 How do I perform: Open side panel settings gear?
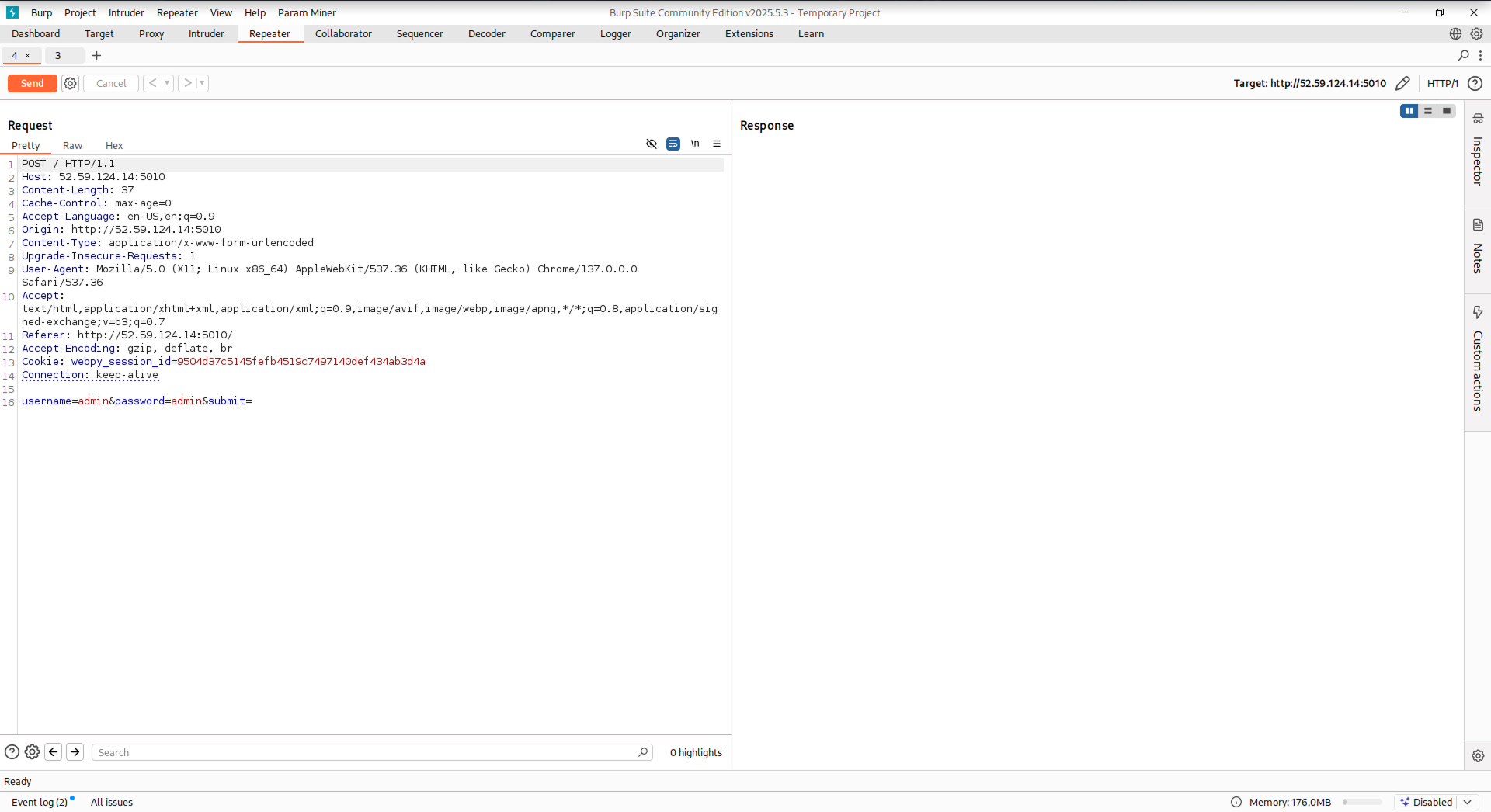[1478, 755]
